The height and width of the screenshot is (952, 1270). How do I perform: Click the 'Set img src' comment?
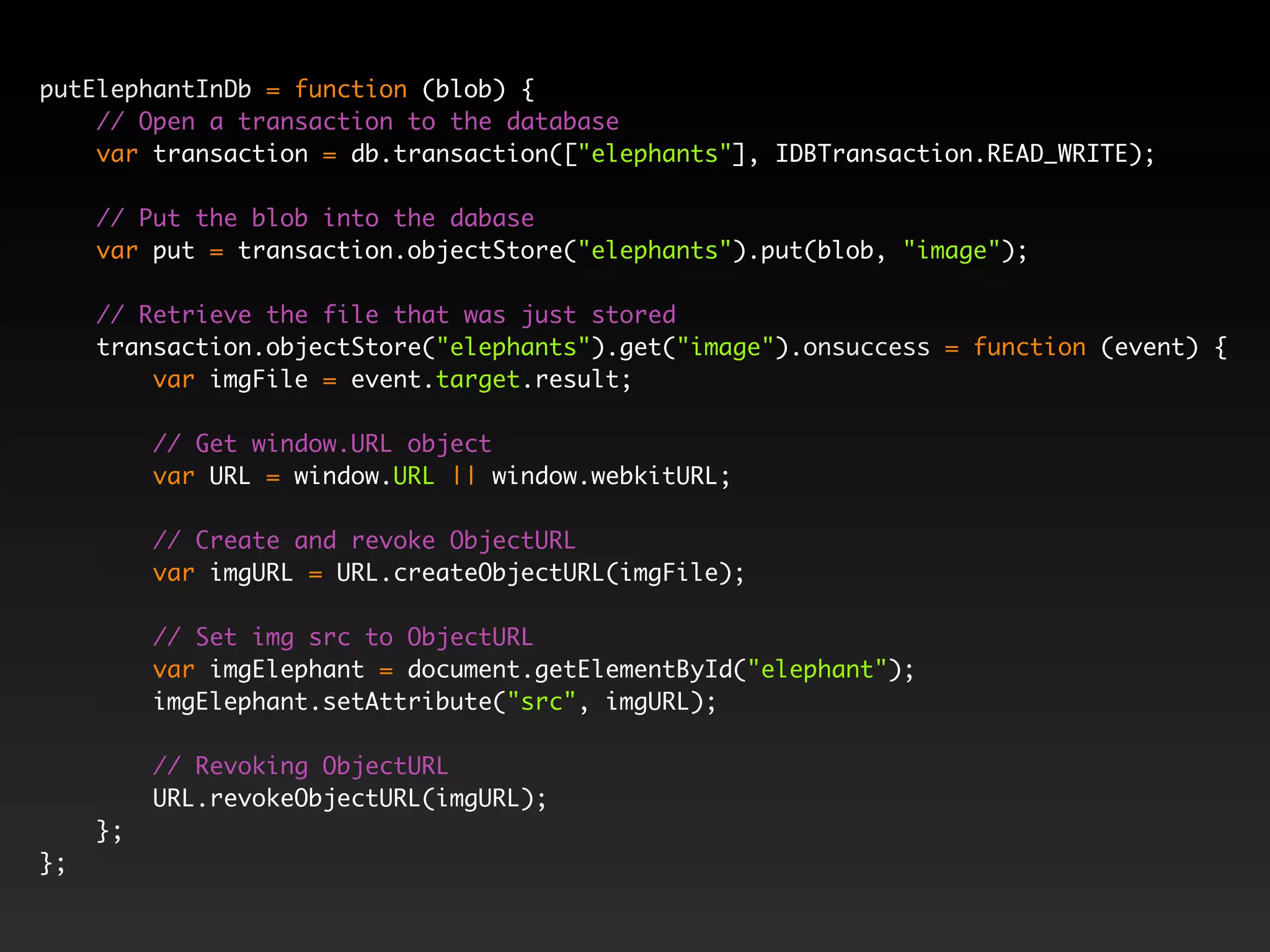pos(343,638)
